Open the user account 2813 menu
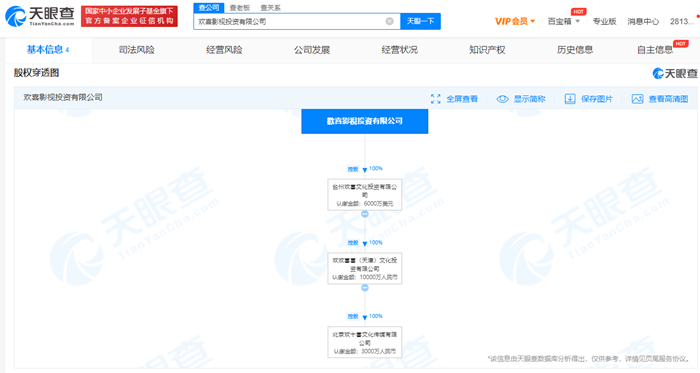700x373 pixels. pyautogui.click(x=683, y=21)
